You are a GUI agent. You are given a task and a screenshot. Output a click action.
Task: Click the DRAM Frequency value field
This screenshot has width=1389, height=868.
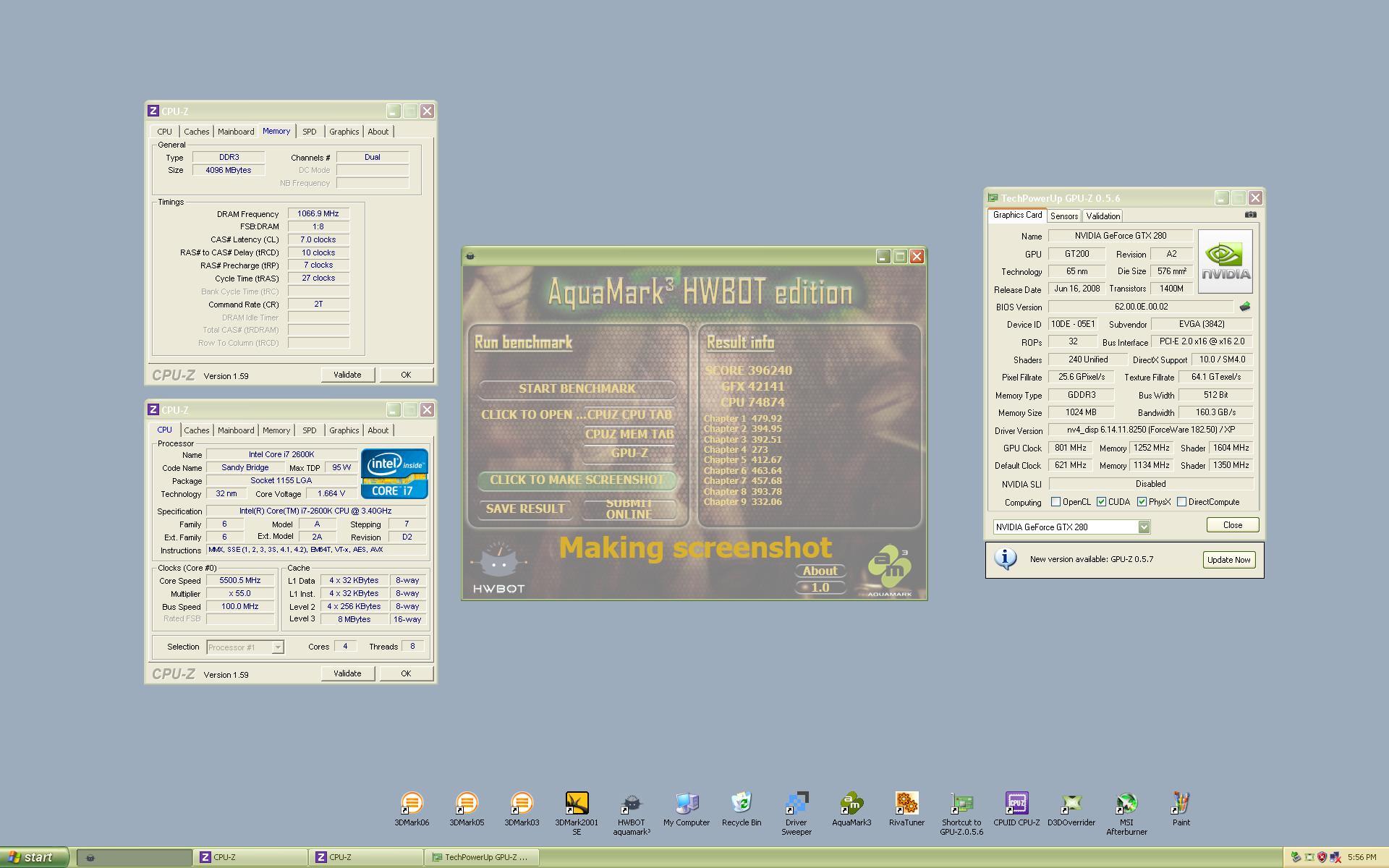click(x=318, y=214)
